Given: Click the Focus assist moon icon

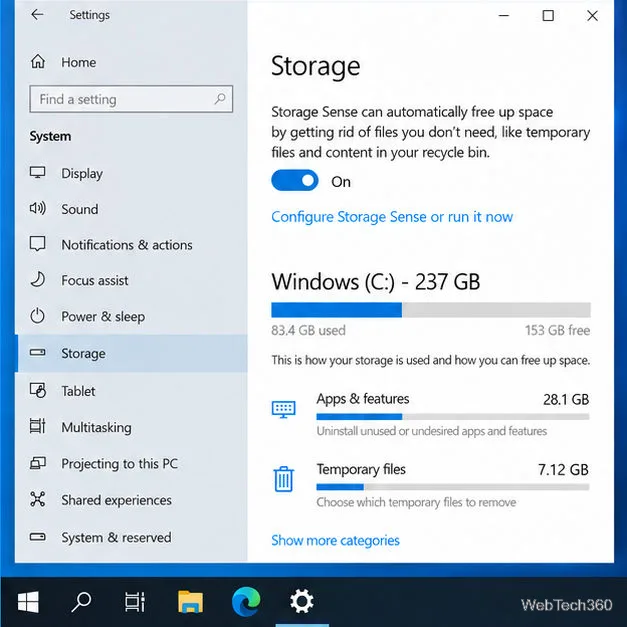Looking at the screenshot, I should 38,280.
